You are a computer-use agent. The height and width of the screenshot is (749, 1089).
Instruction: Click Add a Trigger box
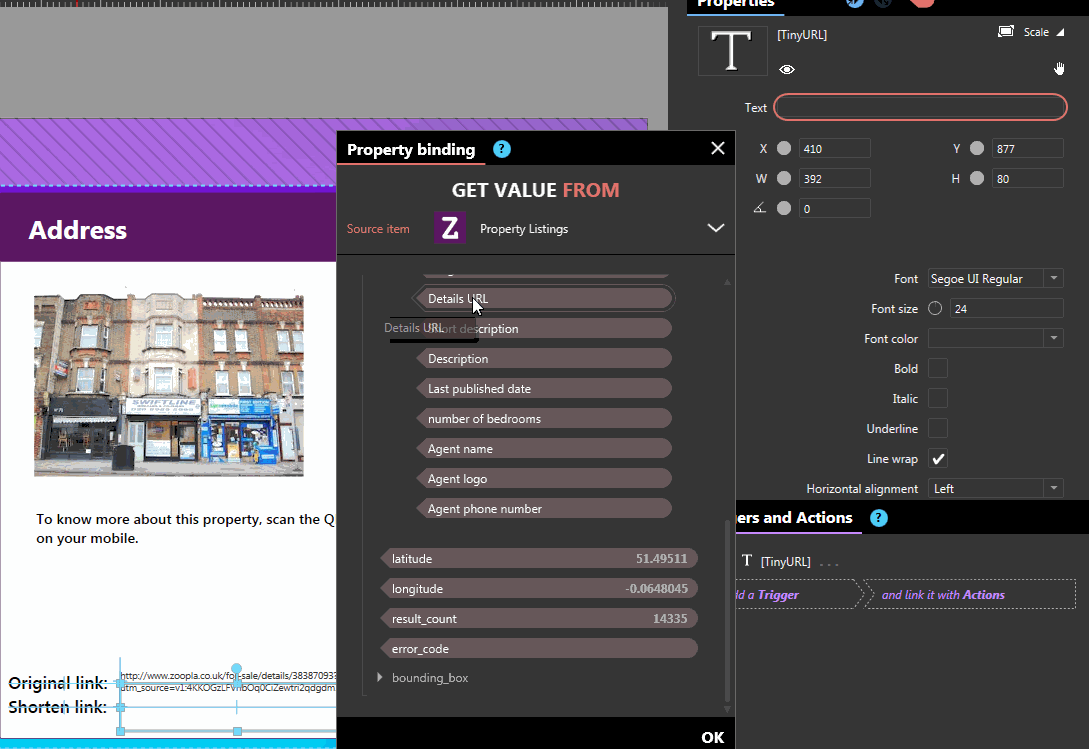pos(797,595)
